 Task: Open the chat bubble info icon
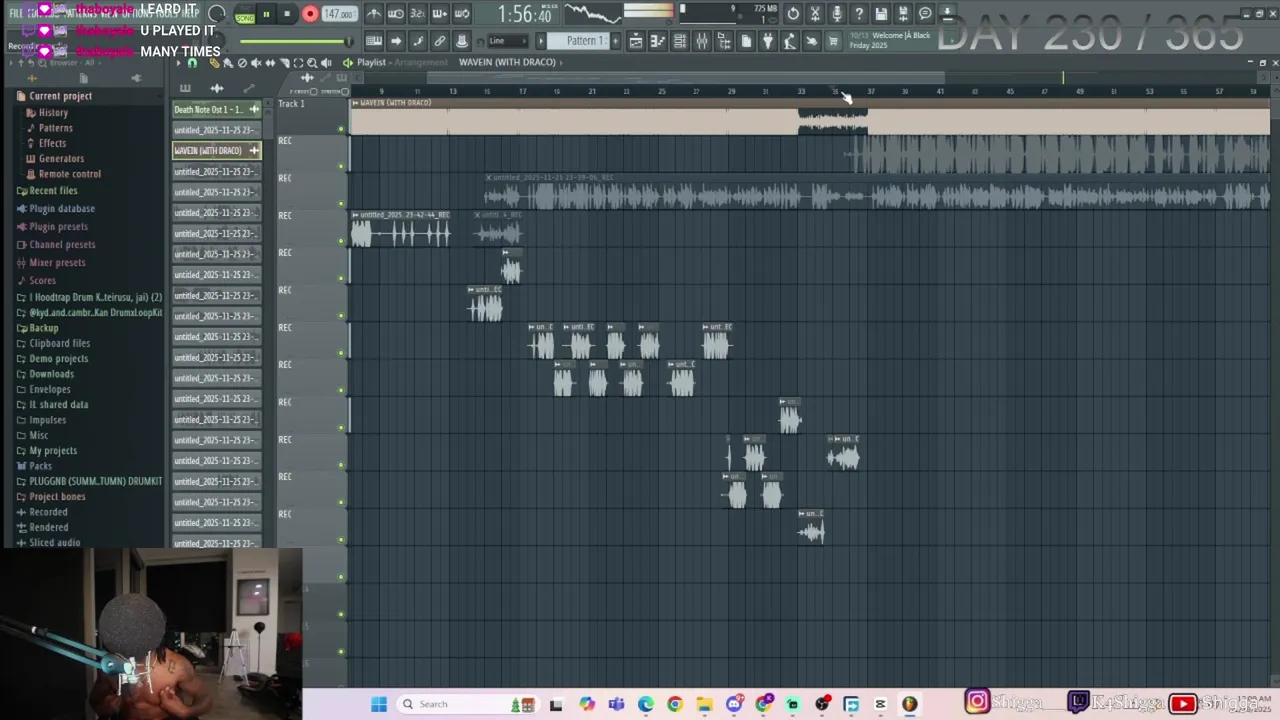pyautogui.click(x=925, y=14)
